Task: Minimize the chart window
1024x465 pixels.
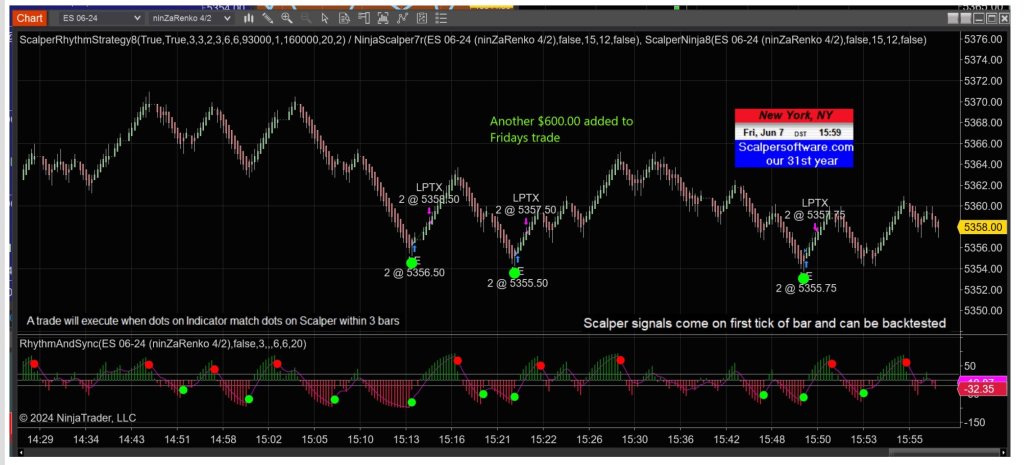Action: click(x=979, y=18)
